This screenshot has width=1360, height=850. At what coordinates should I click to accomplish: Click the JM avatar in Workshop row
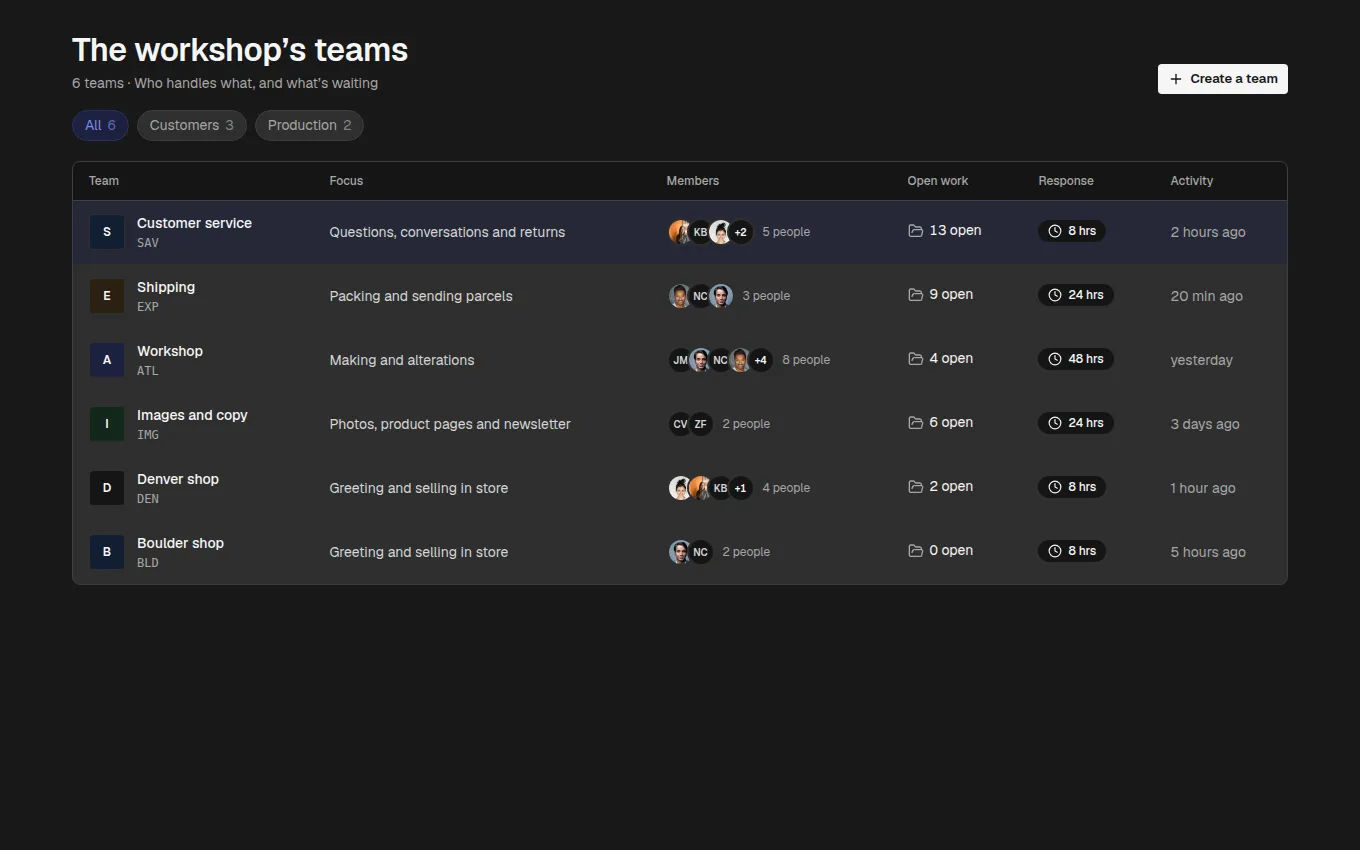(x=680, y=360)
